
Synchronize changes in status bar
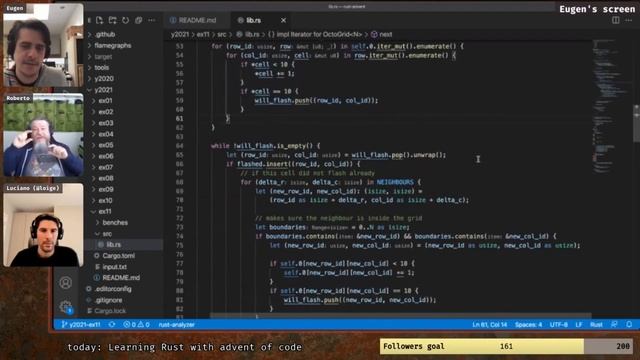click(112, 324)
